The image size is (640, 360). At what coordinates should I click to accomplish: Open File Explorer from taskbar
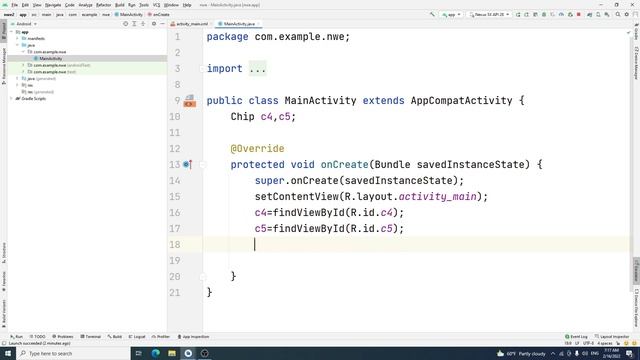point(172,353)
